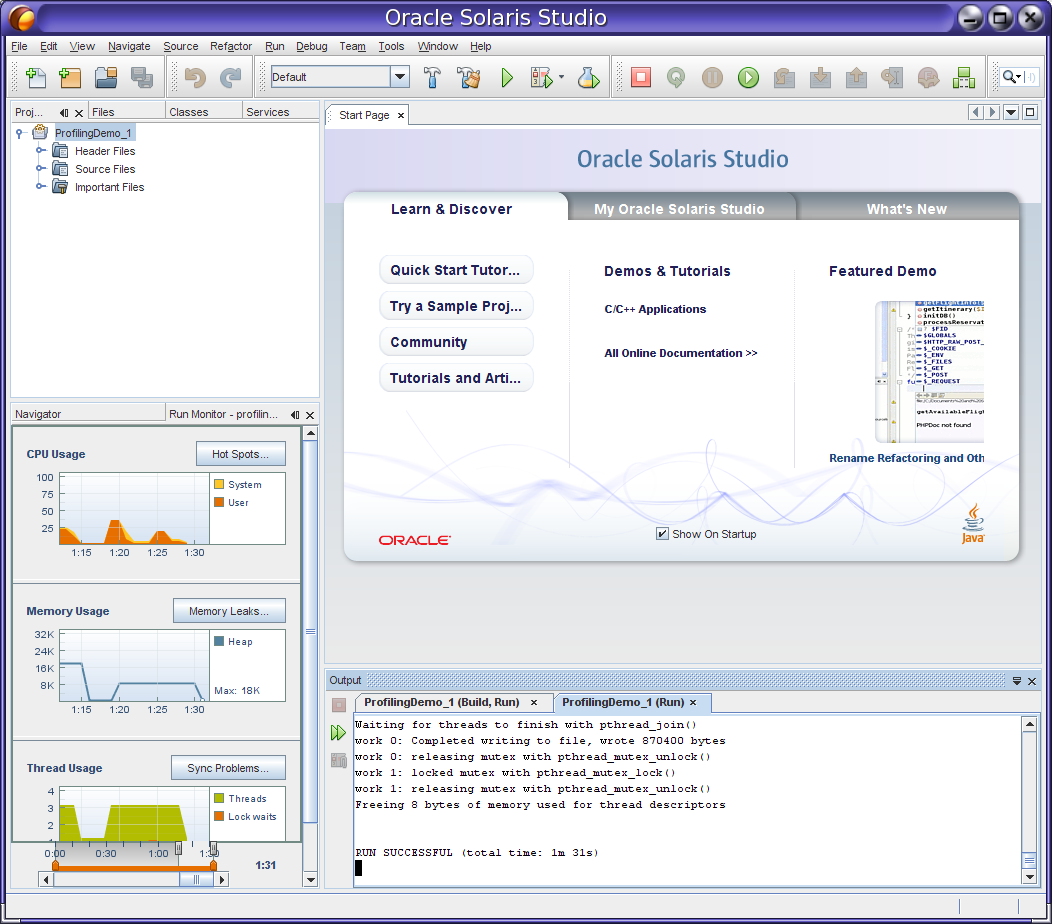Image resolution: width=1052 pixels, height=924 pixels.
Task: Expand the Header Files folder
Action: click(x=41, y=150)
